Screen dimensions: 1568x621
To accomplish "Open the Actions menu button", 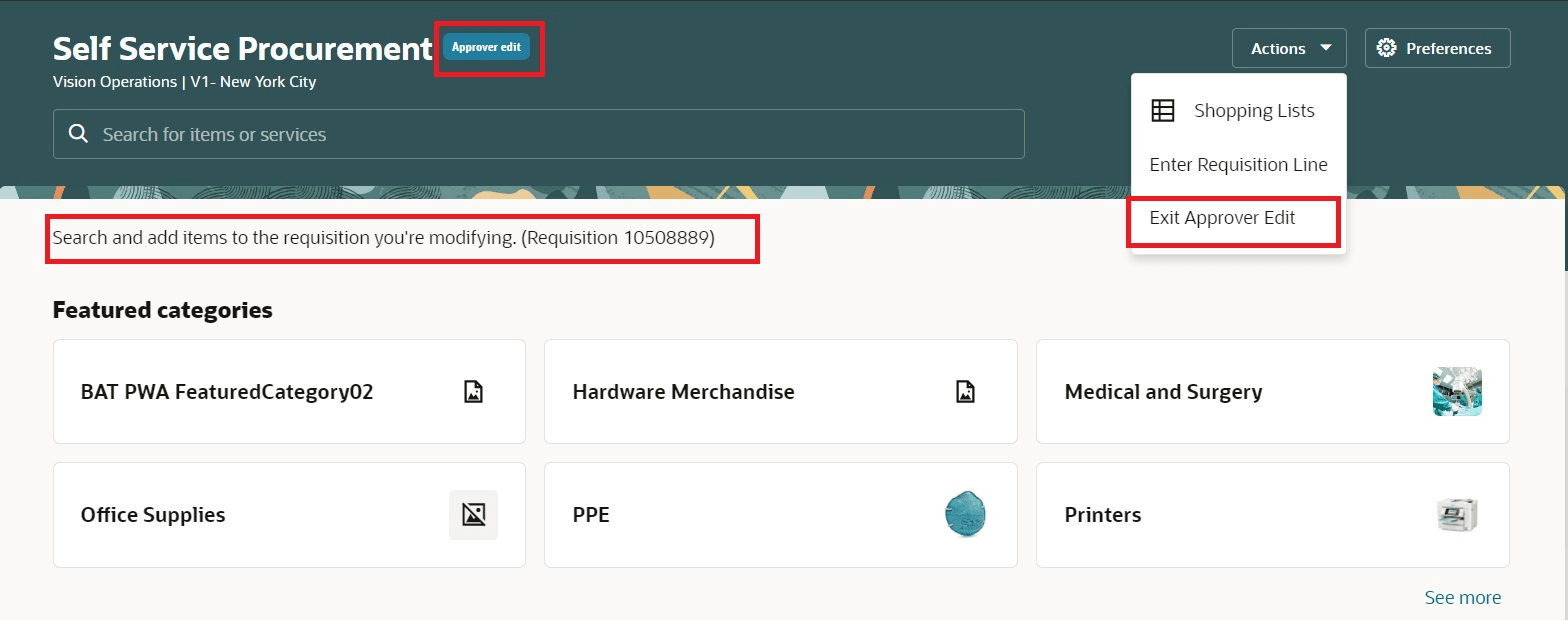I will tap(1289, 48).
